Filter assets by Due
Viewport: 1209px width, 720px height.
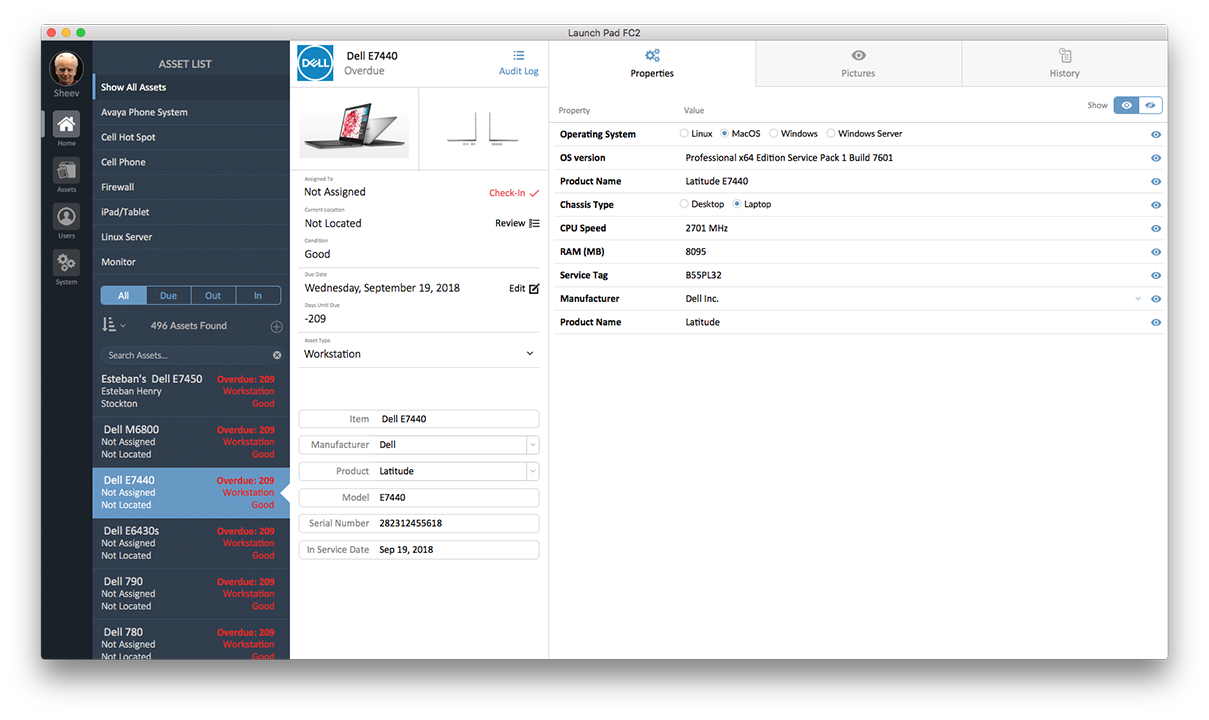169,296
